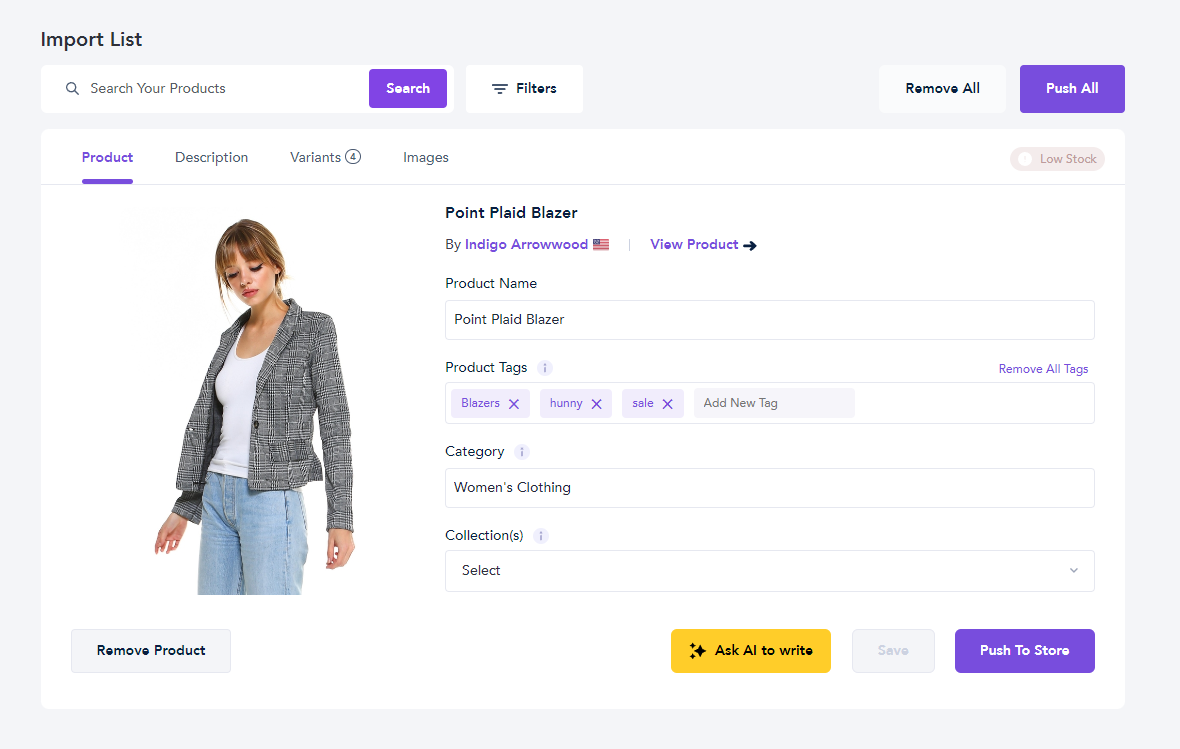Click the US flag icon beside Indigo Arrowwood

(x=601, y=243)
